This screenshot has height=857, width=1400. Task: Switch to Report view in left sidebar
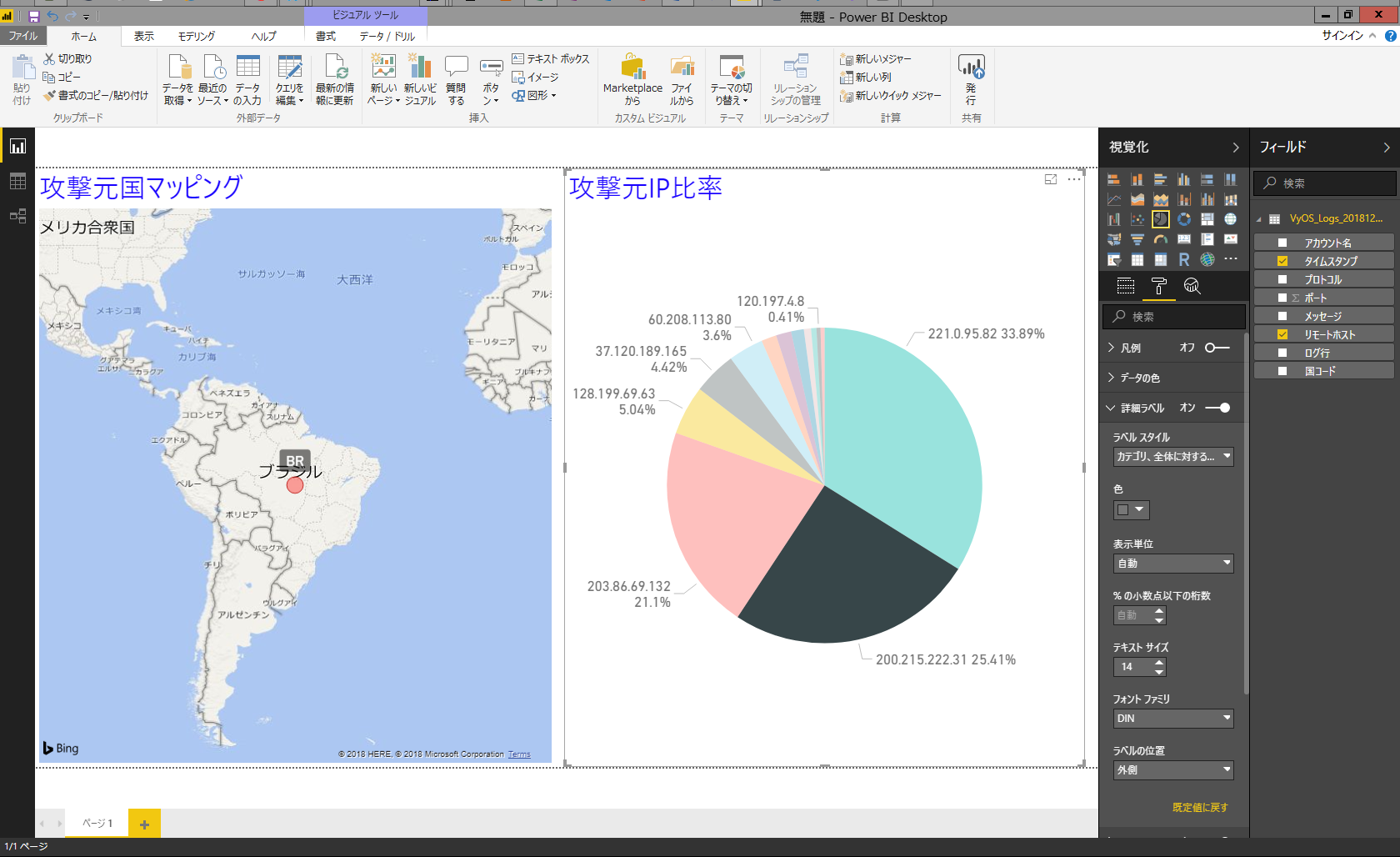coord(17,147)
